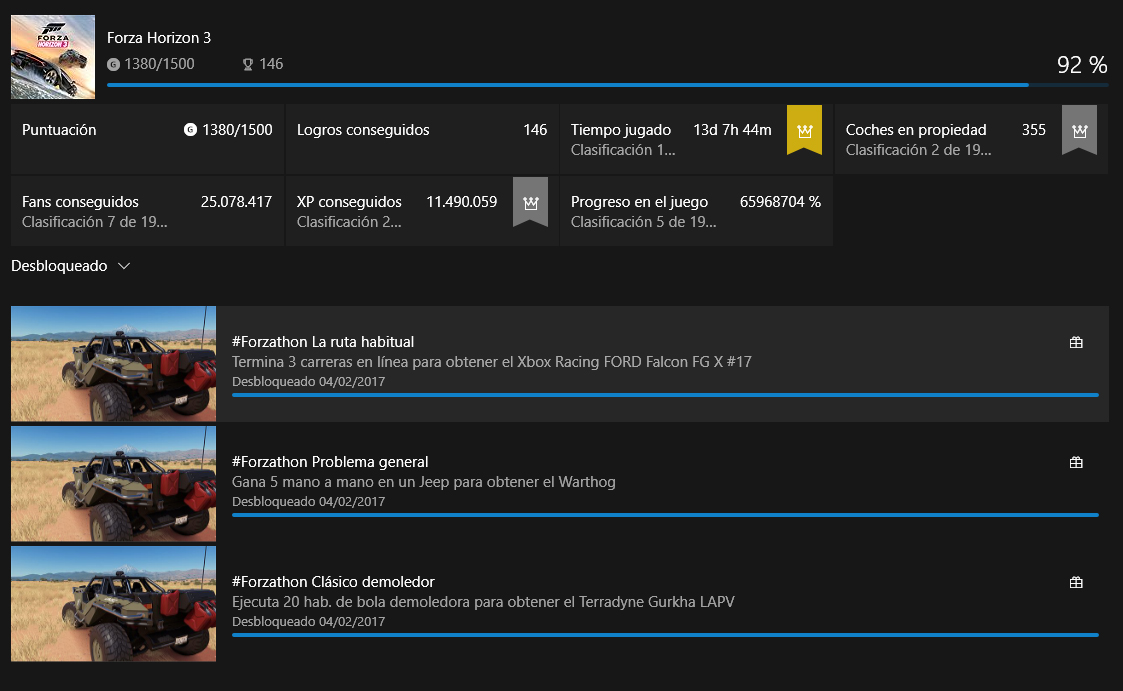Click the gamerscore icon in the Puntuación tile
The width and height of the screenshot is (1123, 691).
(x=191, y=130)
